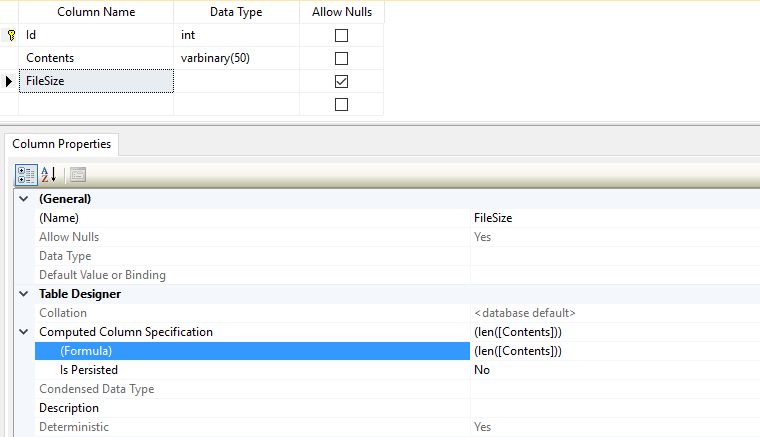Select the Collation property label
Image resolution: width=760 pixels, height=437 pixels.
point(63,313)
